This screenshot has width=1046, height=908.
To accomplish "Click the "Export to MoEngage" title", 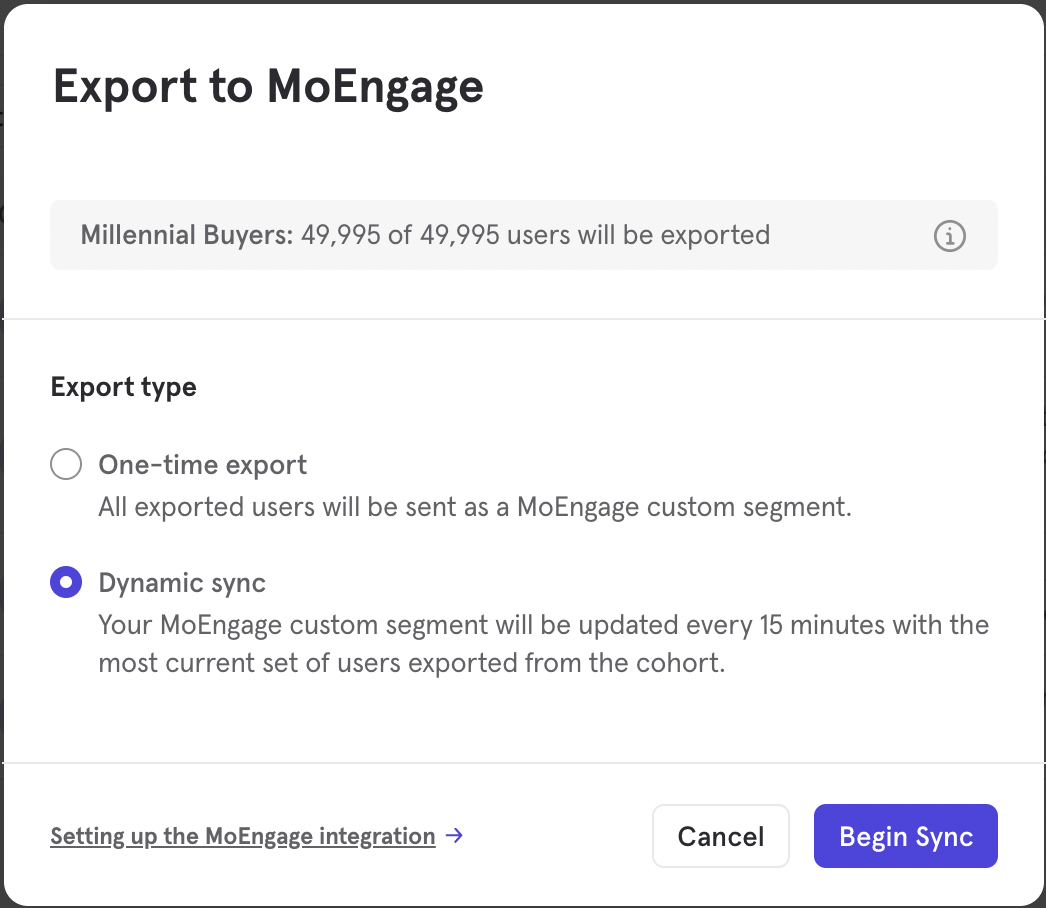I will (268, 87).
